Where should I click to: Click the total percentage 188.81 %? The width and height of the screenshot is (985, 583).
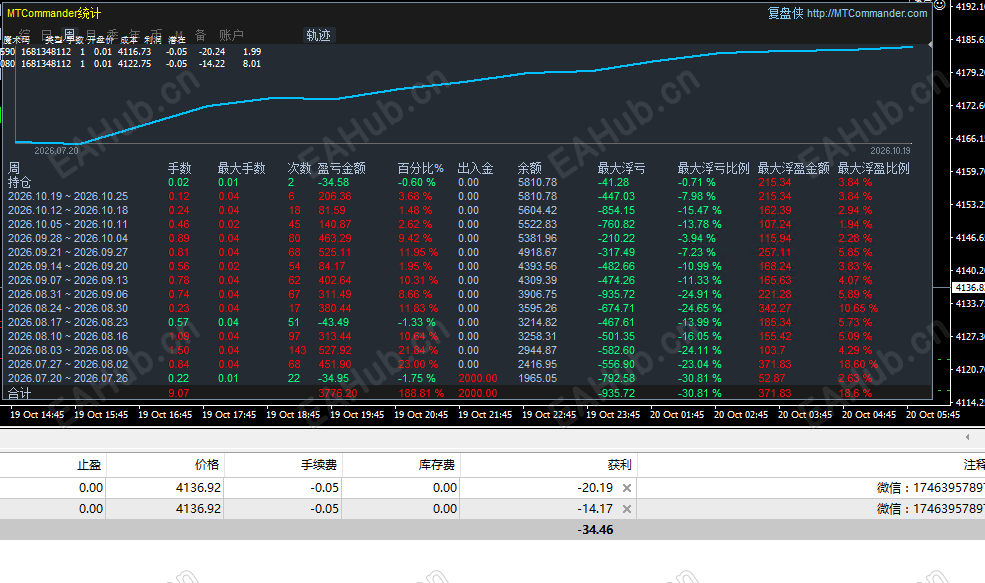[421, 393]
